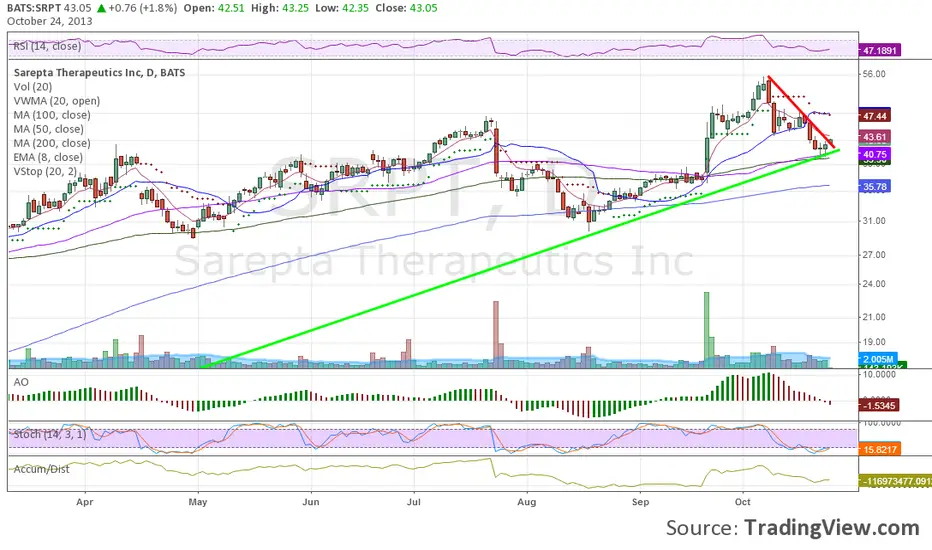This screenshot has height=550, width=932.
Task: Click the Accum/Dist indicator label
Action: click(x=41, y=469)
